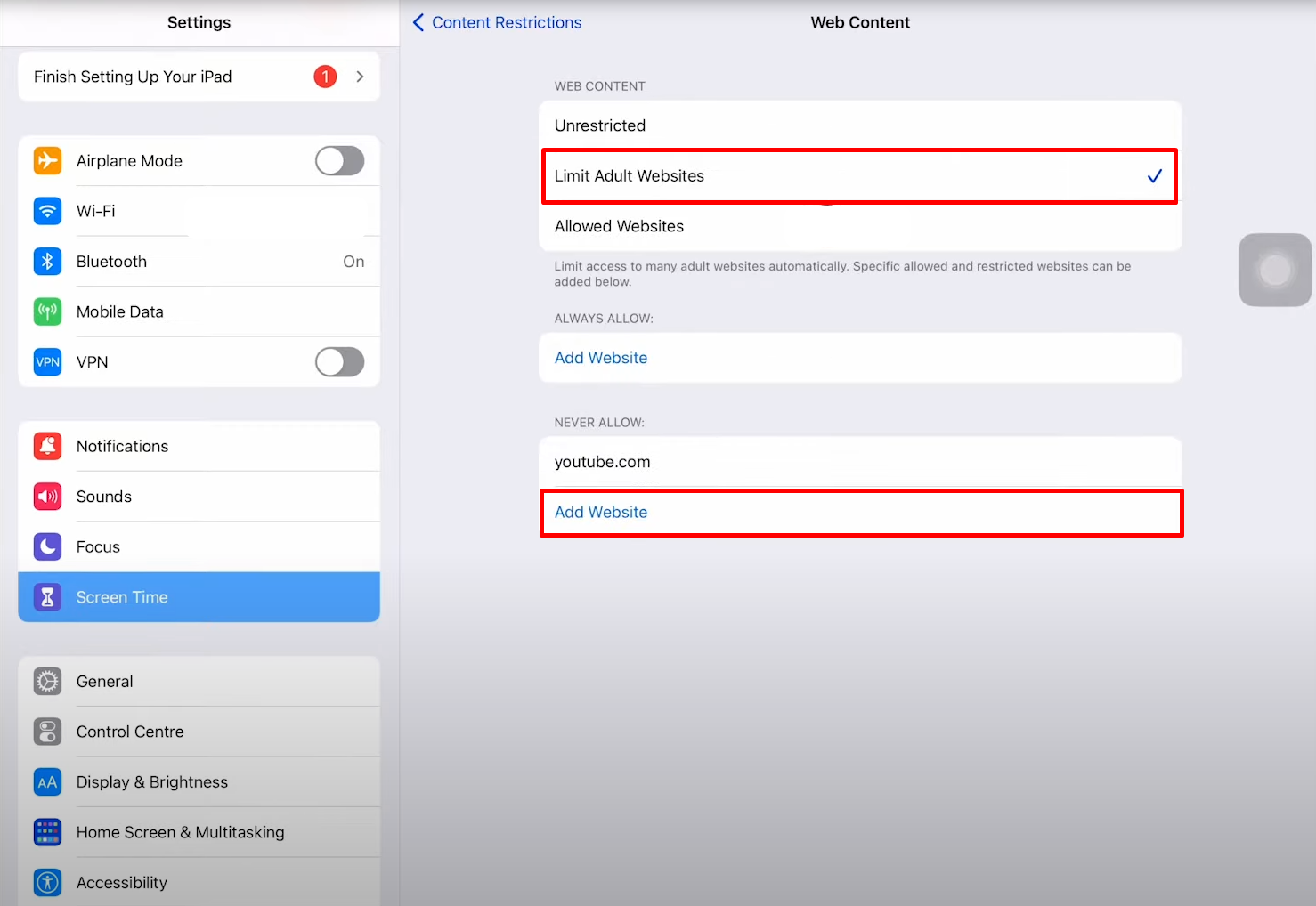
Task: Open Accessibility via its icon
Action: (x=48, y=882)
